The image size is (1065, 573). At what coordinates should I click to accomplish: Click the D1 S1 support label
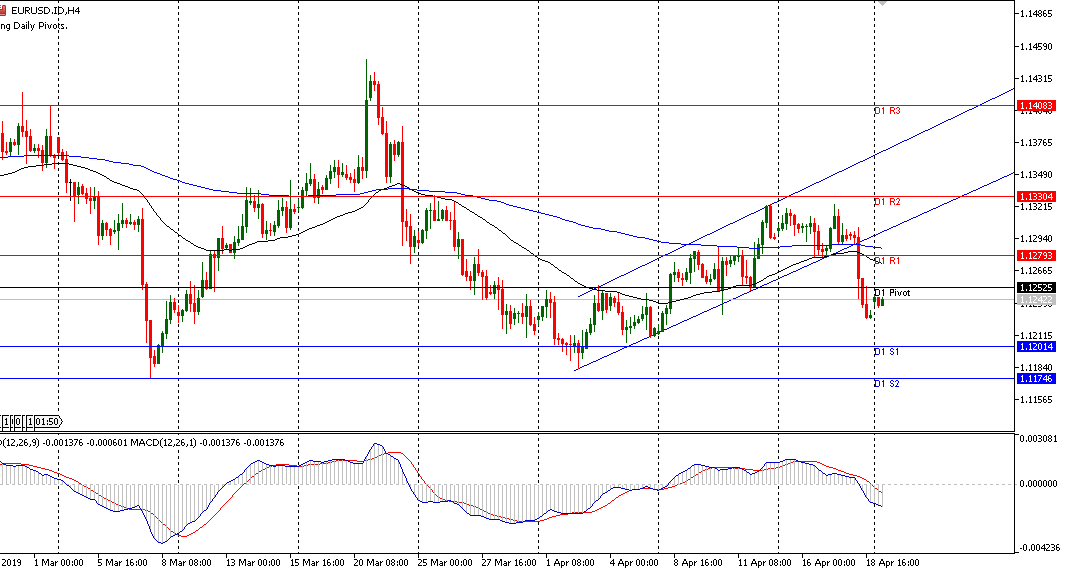tap(887, 352)
